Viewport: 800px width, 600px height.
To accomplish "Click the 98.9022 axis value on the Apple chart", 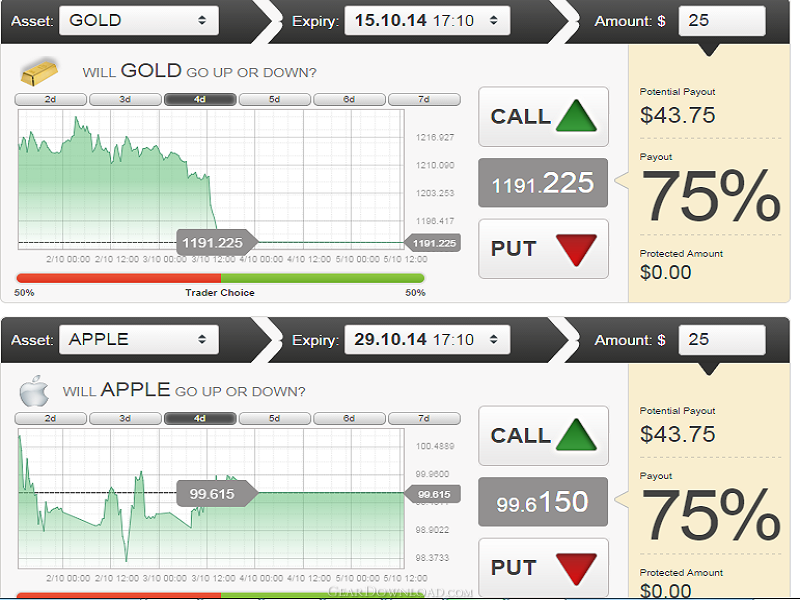I will click(x=432, y=530).
